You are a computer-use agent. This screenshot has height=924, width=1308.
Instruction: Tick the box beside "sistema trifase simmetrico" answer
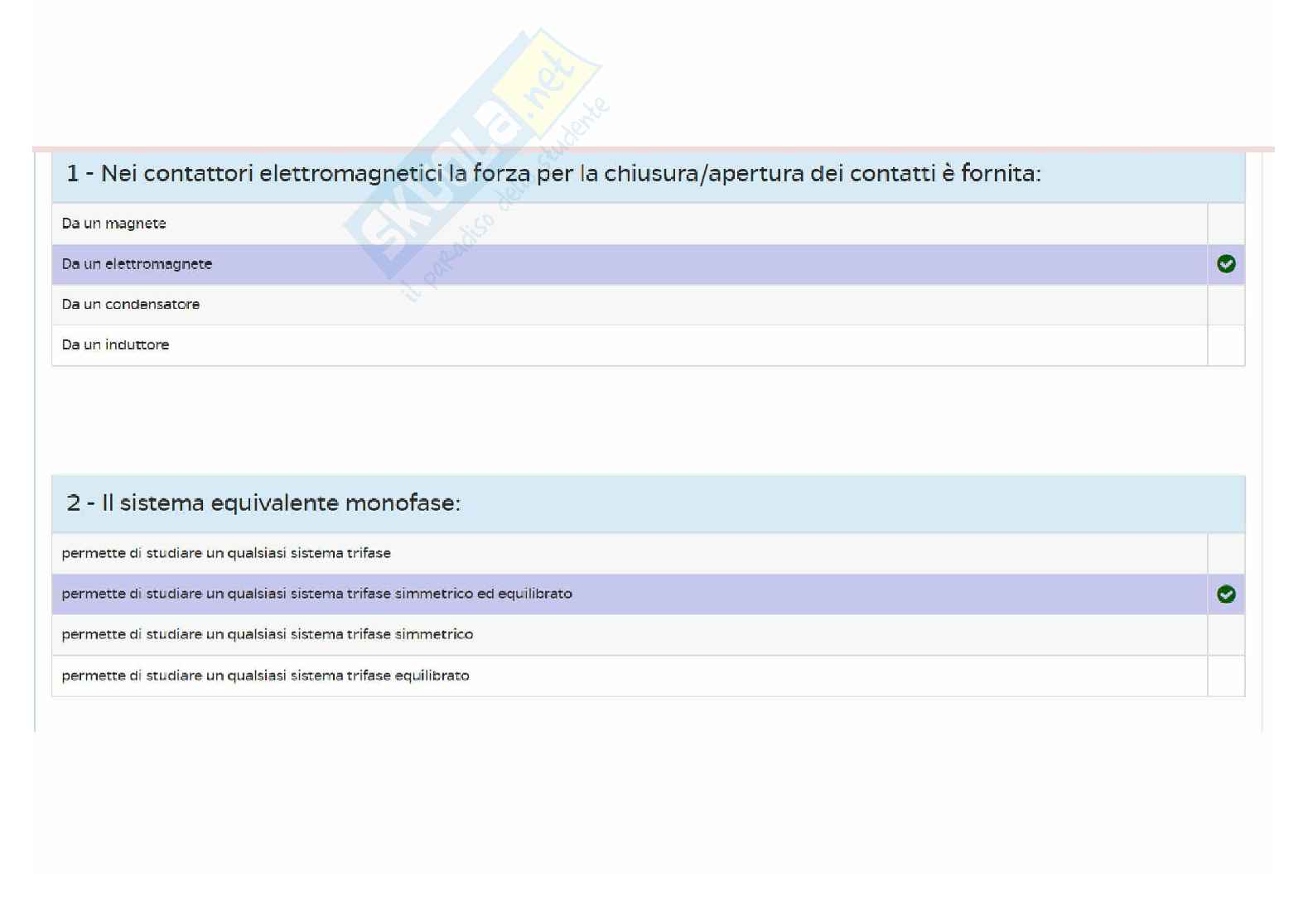1226,635
